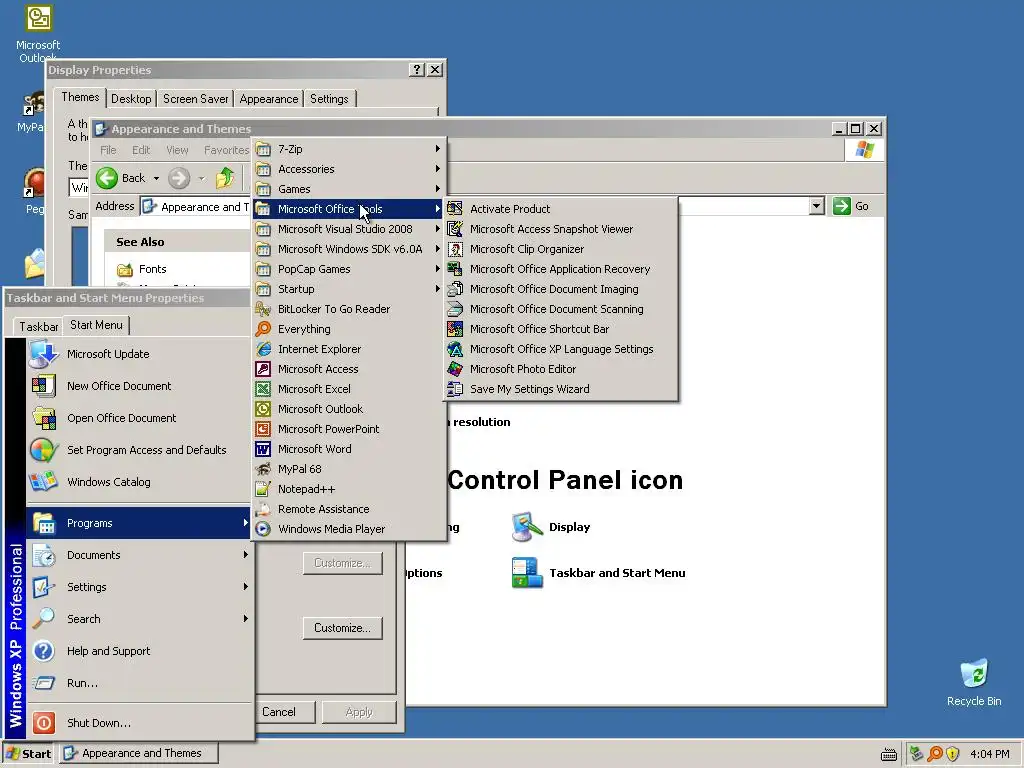Expand Documents in Start menu
The image size is (1024, 768).
[139, 555]
